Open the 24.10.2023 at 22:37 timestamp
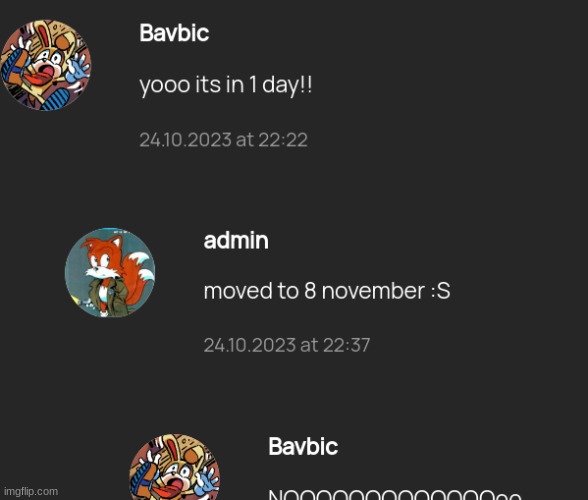This screenshot has width=588, height=500. pos(287,345)
